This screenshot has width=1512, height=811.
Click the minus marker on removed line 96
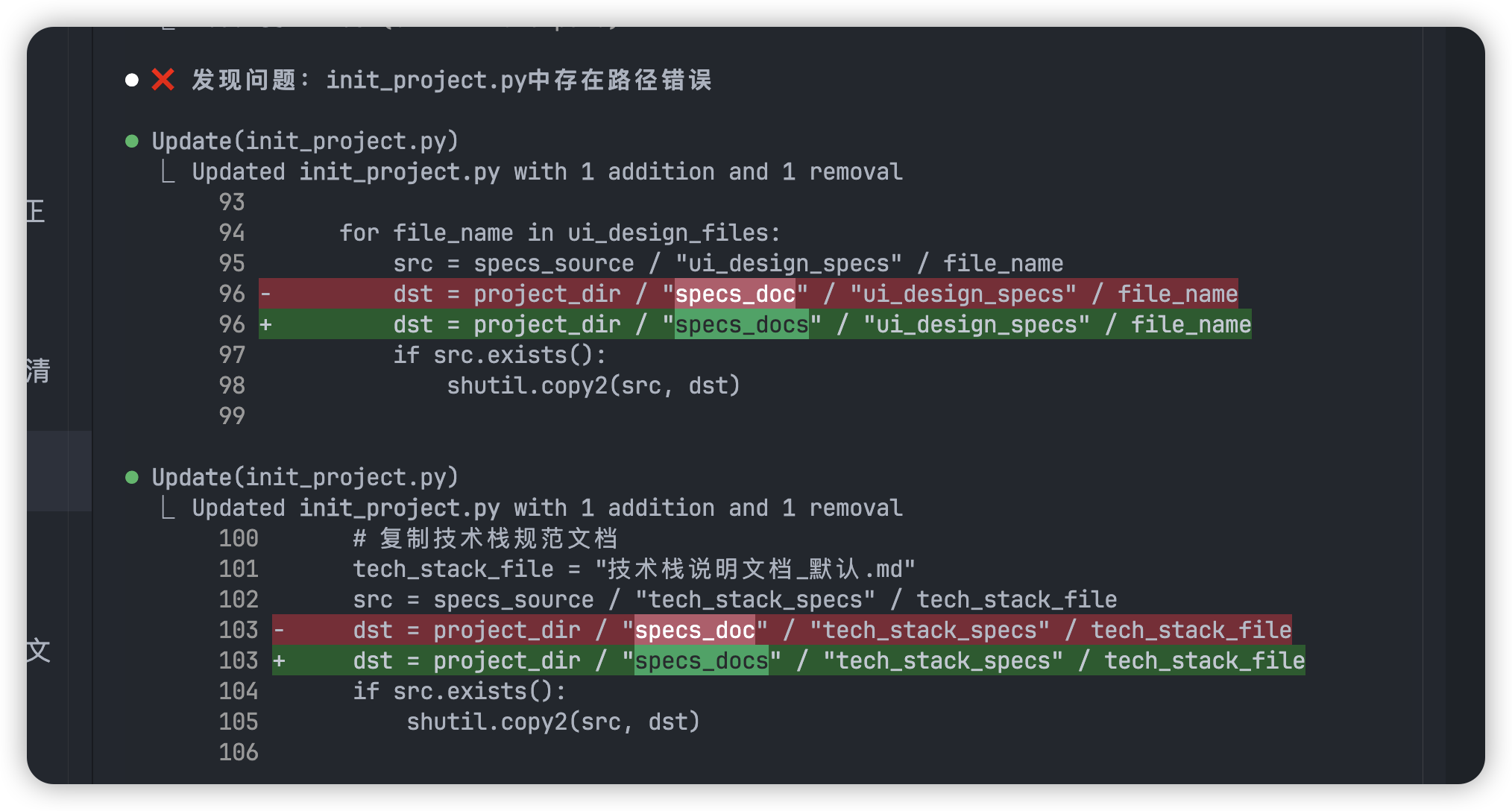click(265, 294)
